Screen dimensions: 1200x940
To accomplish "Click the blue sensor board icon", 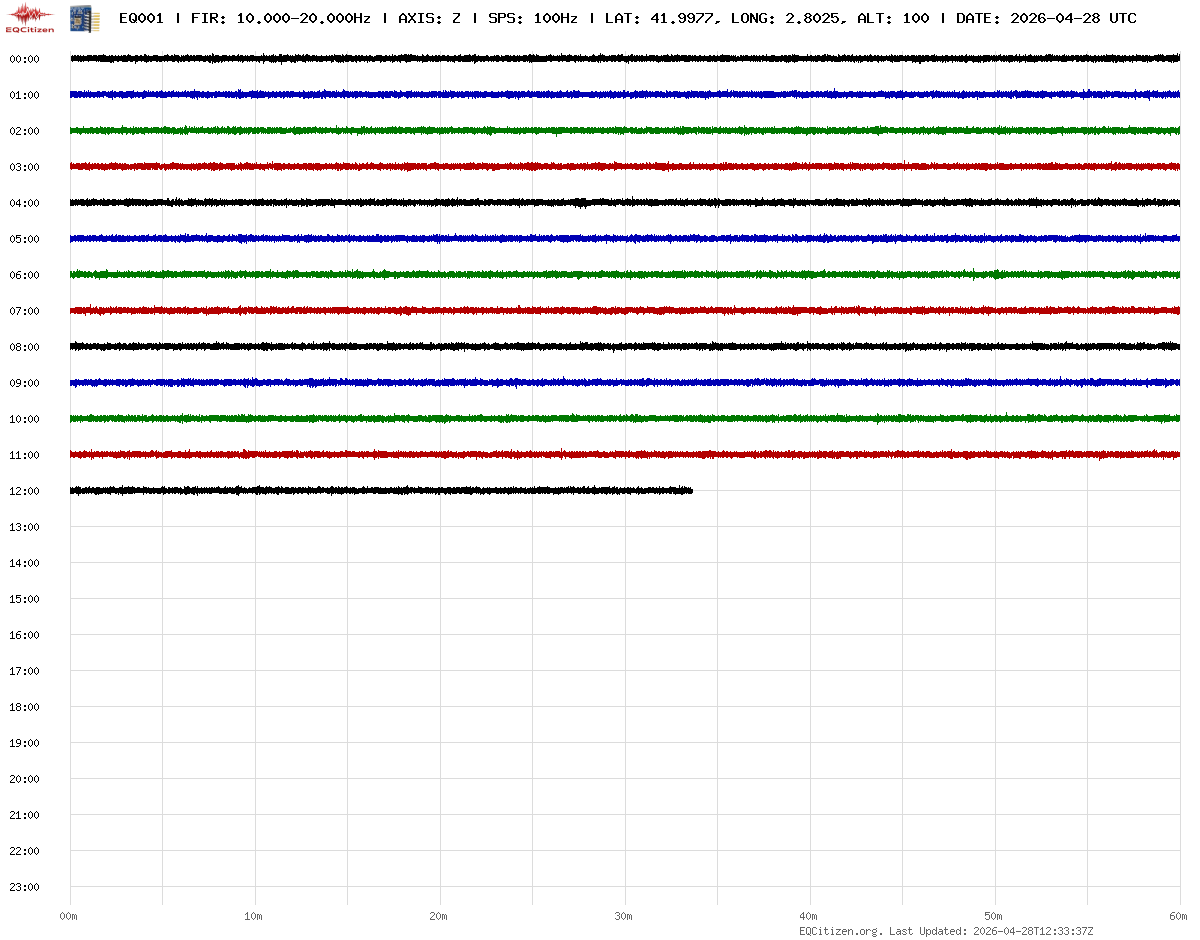I will (x=80, y=18).
